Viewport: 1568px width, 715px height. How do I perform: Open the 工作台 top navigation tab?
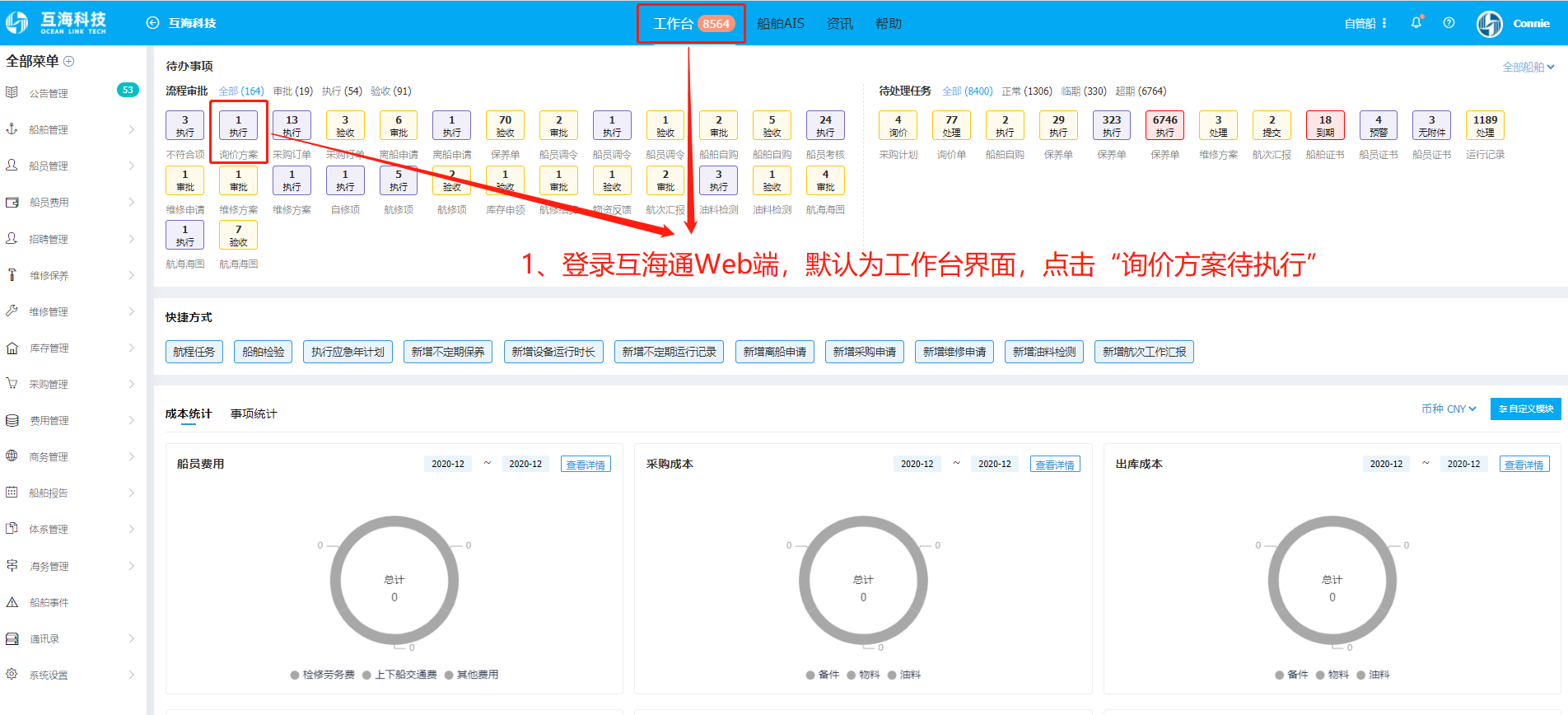point(692,23)
